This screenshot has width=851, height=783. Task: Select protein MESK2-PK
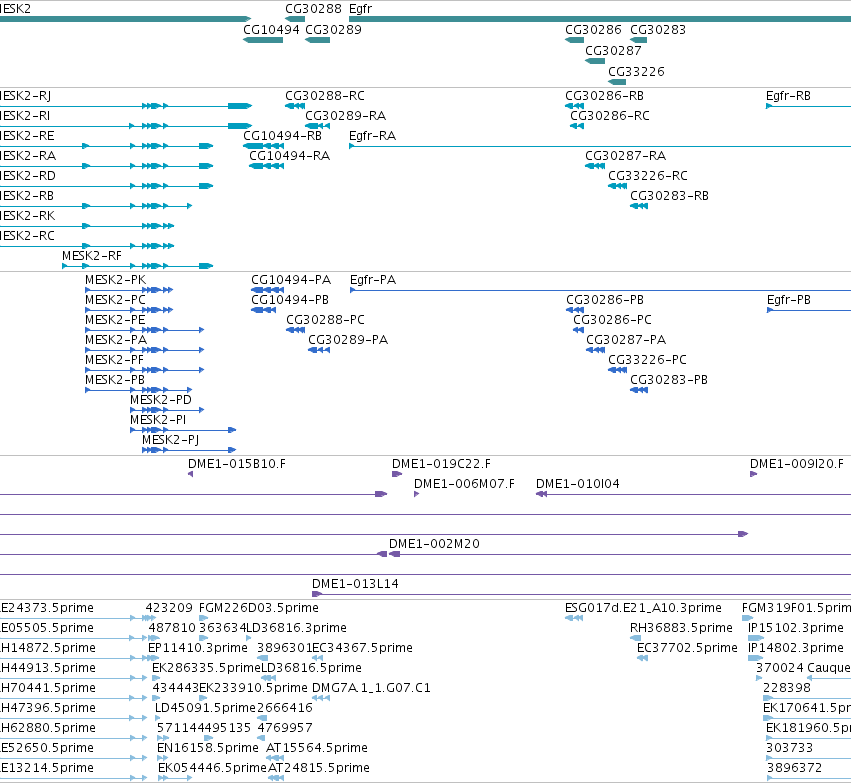point(115,279)
